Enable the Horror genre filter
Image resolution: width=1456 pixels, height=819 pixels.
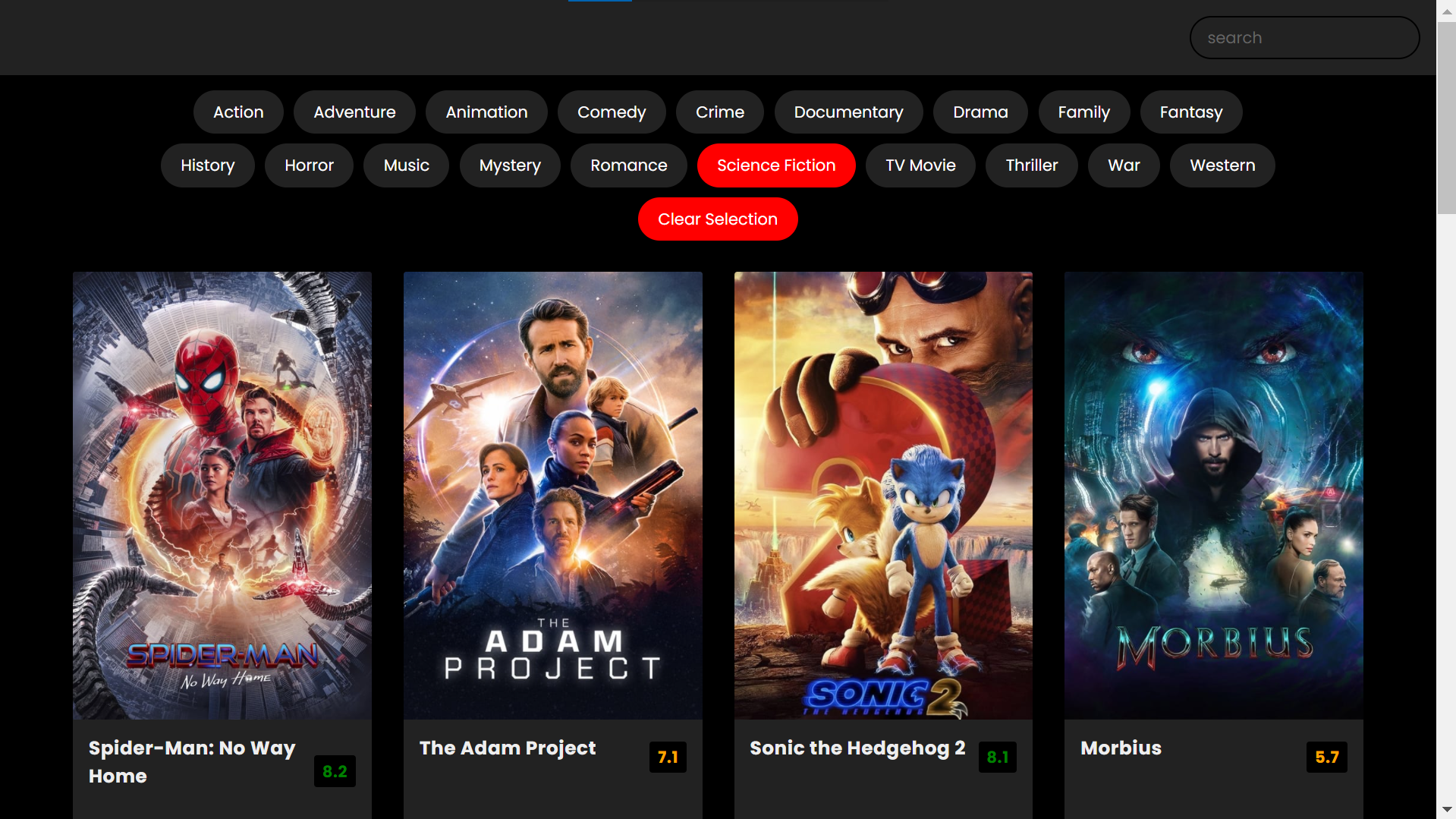309,165
